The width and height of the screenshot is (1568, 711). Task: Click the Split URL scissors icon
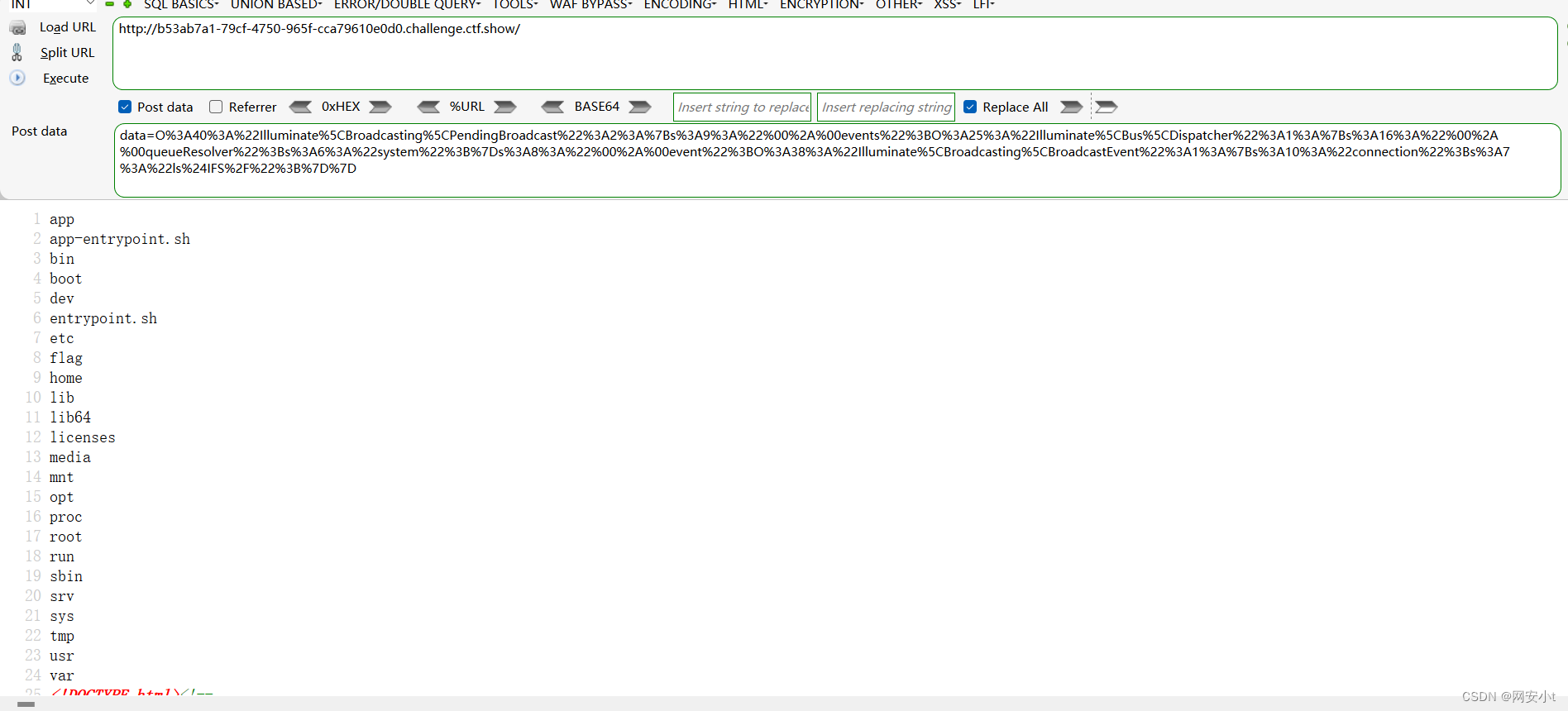[x=17, y=53]
